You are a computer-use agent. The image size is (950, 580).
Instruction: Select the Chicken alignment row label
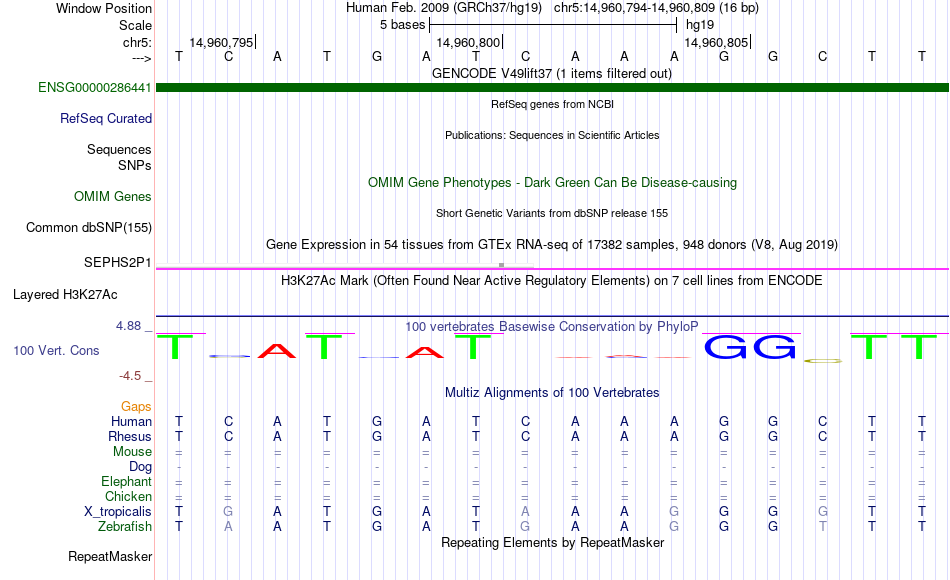point(128,496)
